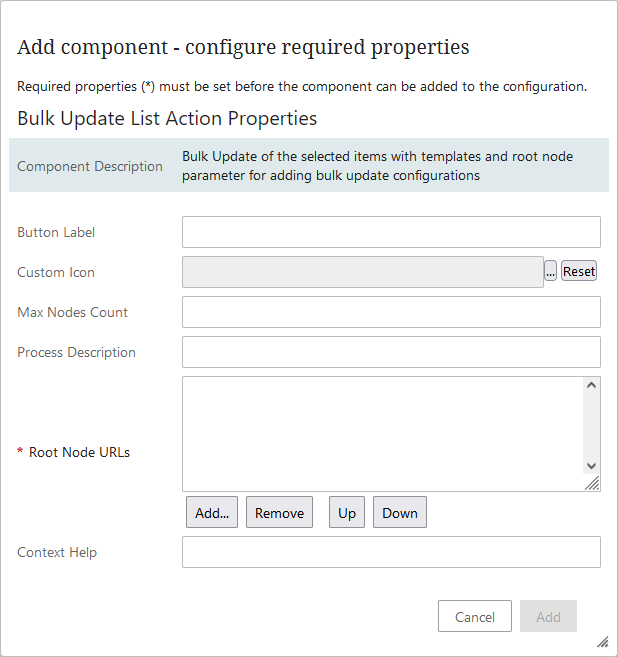Image resolution: width=618 pixels, height=657 pixels.
Task: Cancel the Add component dialog
Action: pos(475,616)
